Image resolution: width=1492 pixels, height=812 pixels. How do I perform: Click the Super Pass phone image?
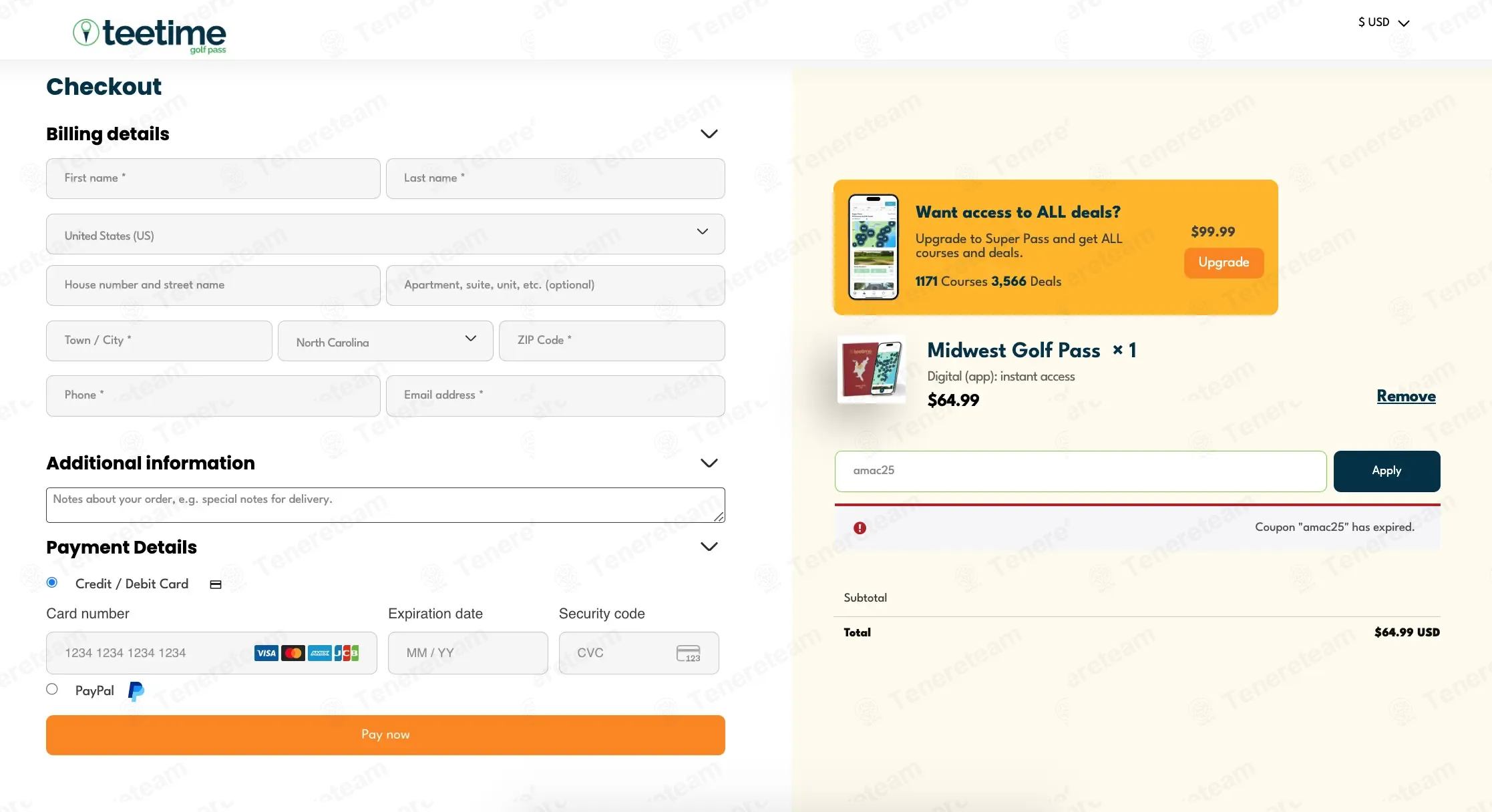[x=874, y=247]
